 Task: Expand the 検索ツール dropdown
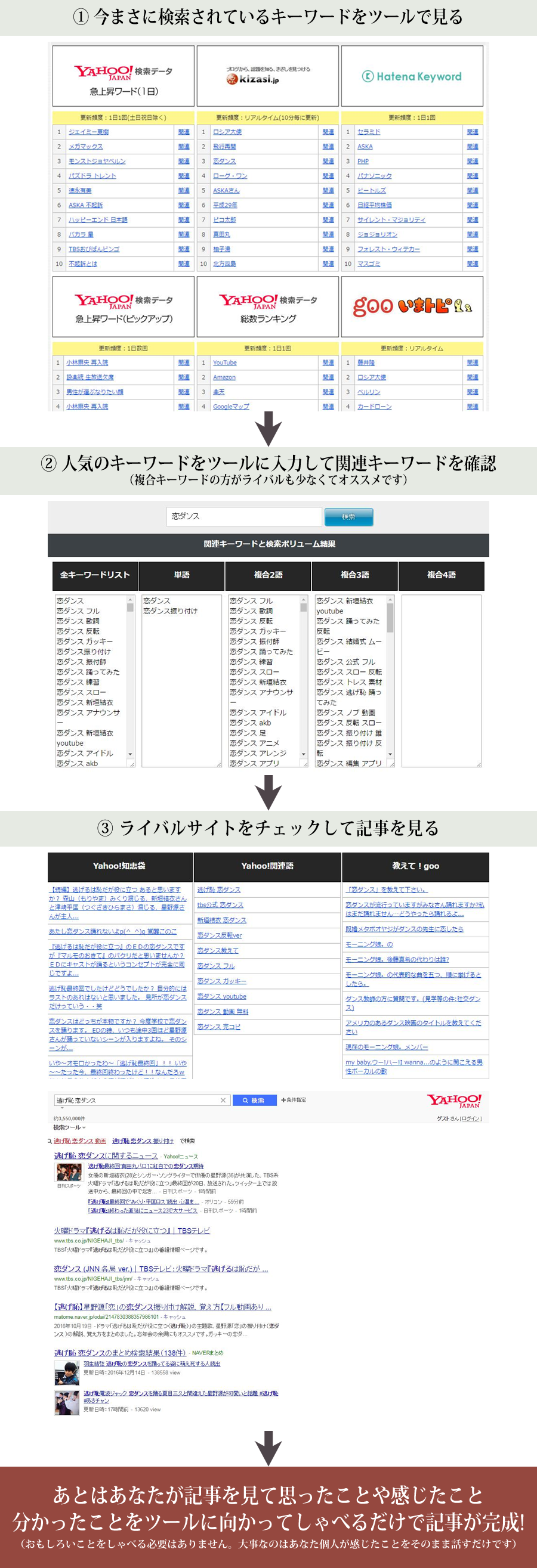[70, 1127]
